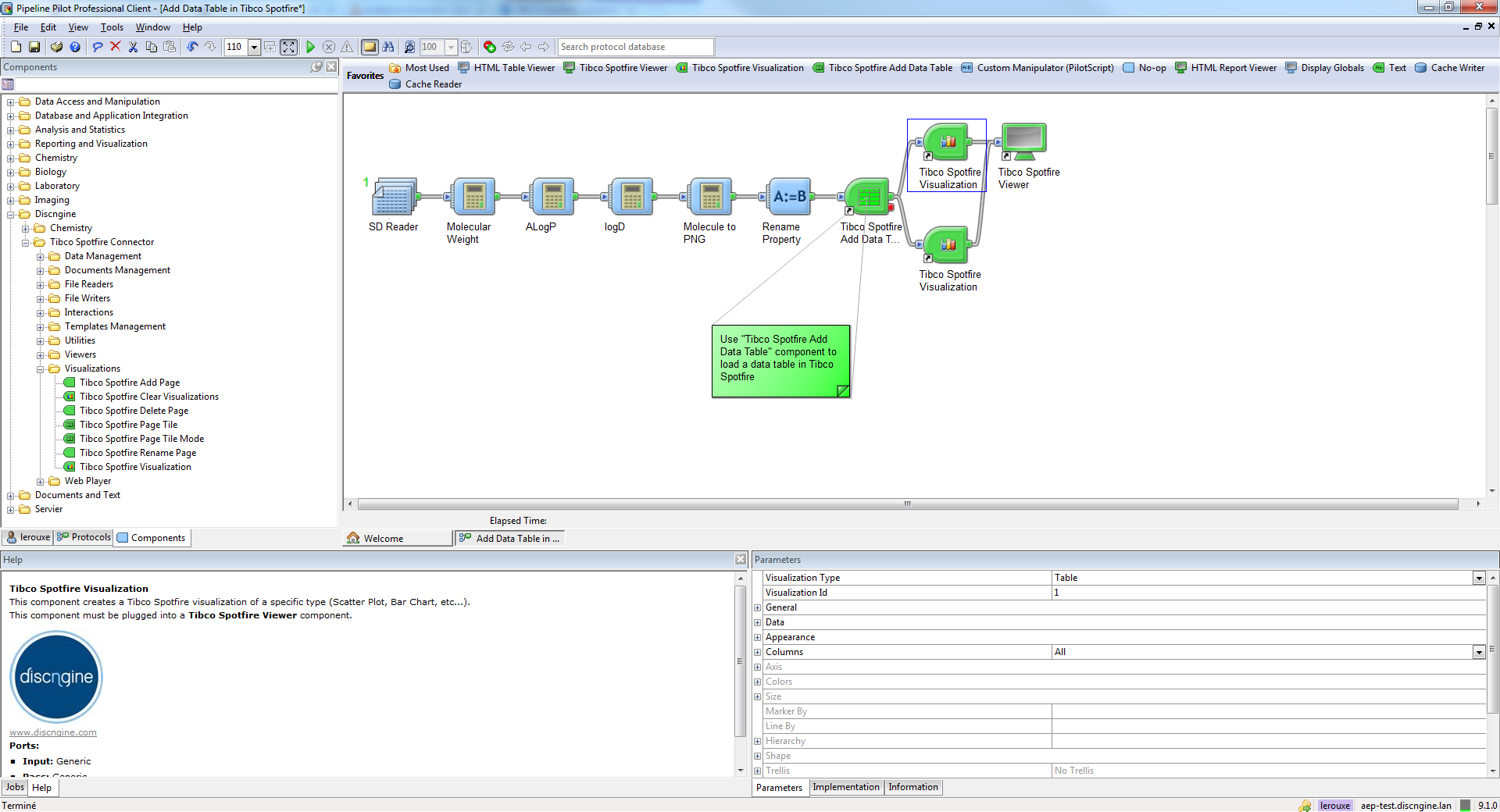
Task: Click the fit-to-window zoom icon
Action: [289, 47]
